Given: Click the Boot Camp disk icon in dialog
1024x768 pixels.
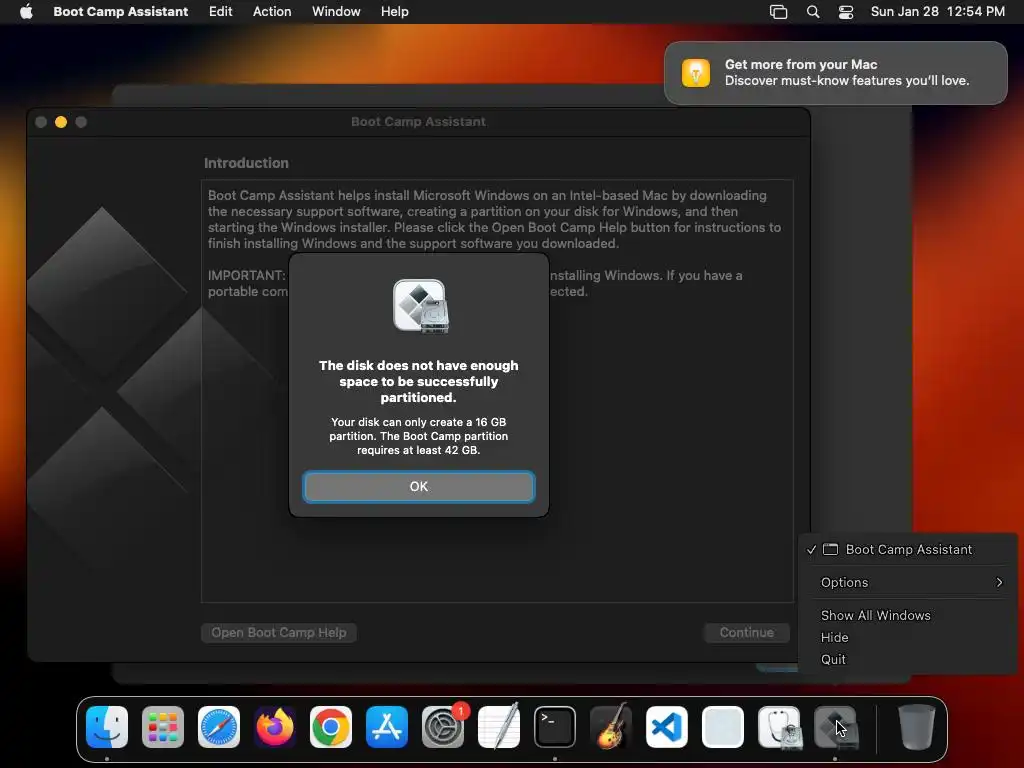Looking at the screenshot, I should 421,306.
